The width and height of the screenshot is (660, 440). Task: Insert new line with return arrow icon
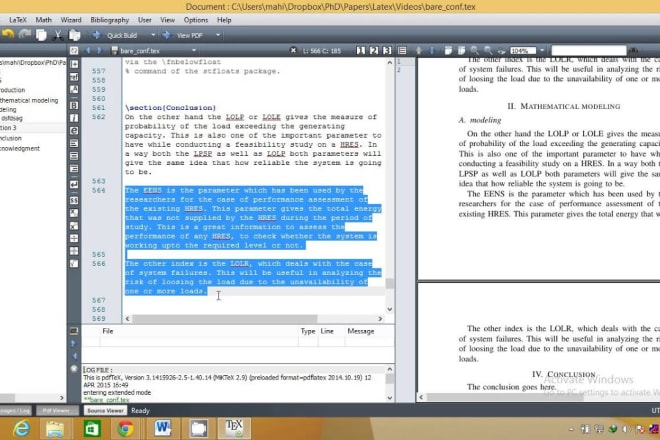[x=74, y=184]
